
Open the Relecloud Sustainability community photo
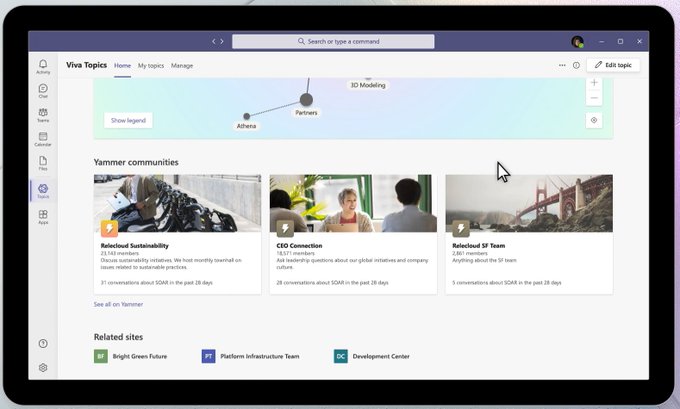tap(177, 203)
